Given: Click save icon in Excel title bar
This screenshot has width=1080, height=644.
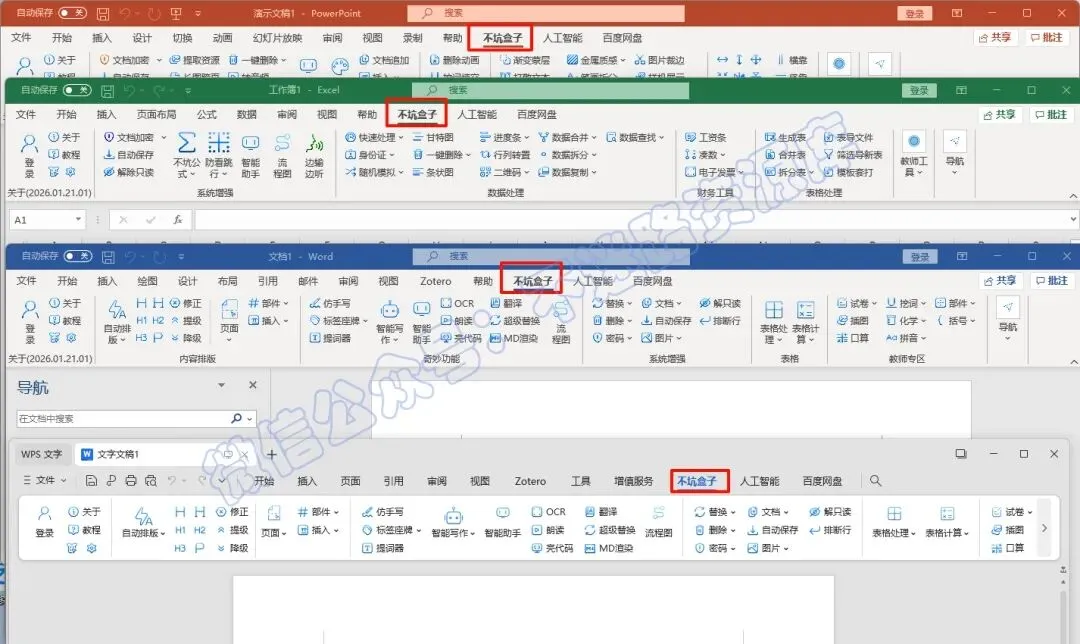Looking at the screenshot, I should coord(107,90).
